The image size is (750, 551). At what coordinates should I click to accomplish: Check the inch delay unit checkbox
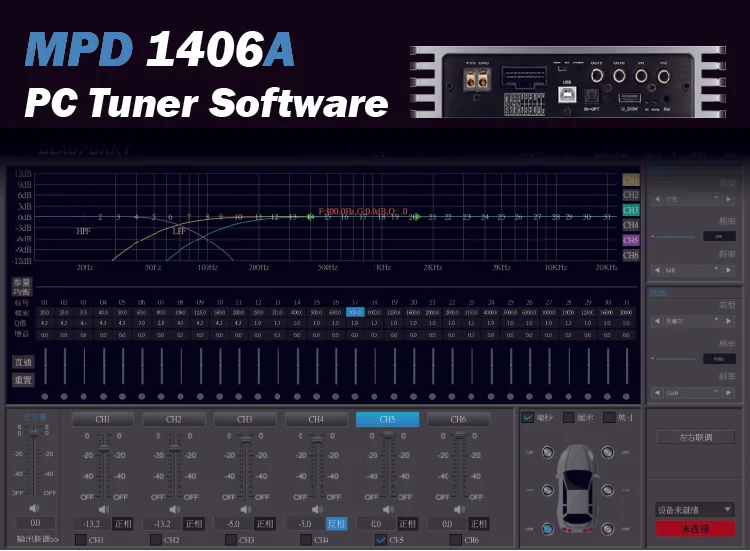609,417
